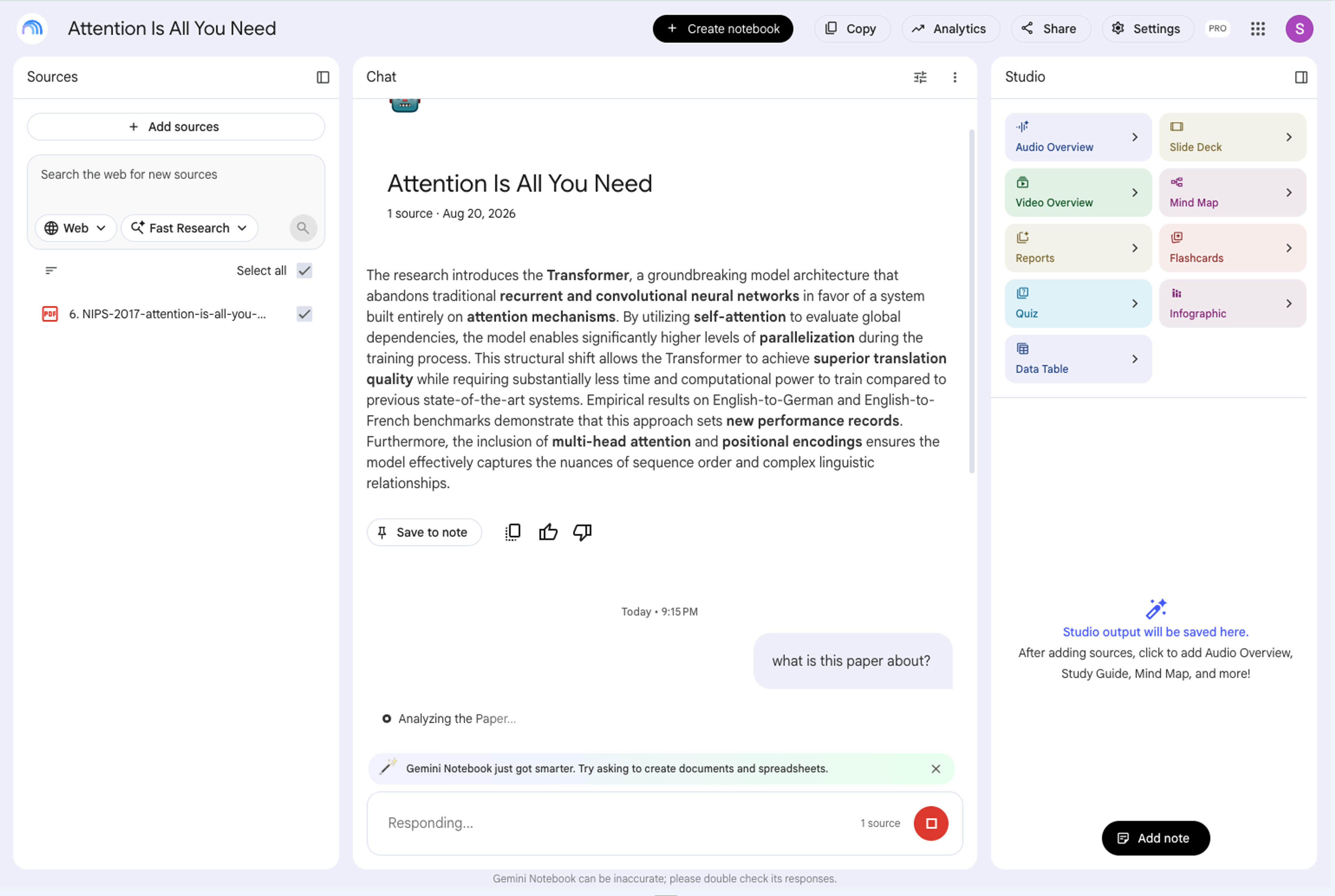1335x896 pixels.
Task: Give the summary a thumbs up
Action: [x=548, y=532]
